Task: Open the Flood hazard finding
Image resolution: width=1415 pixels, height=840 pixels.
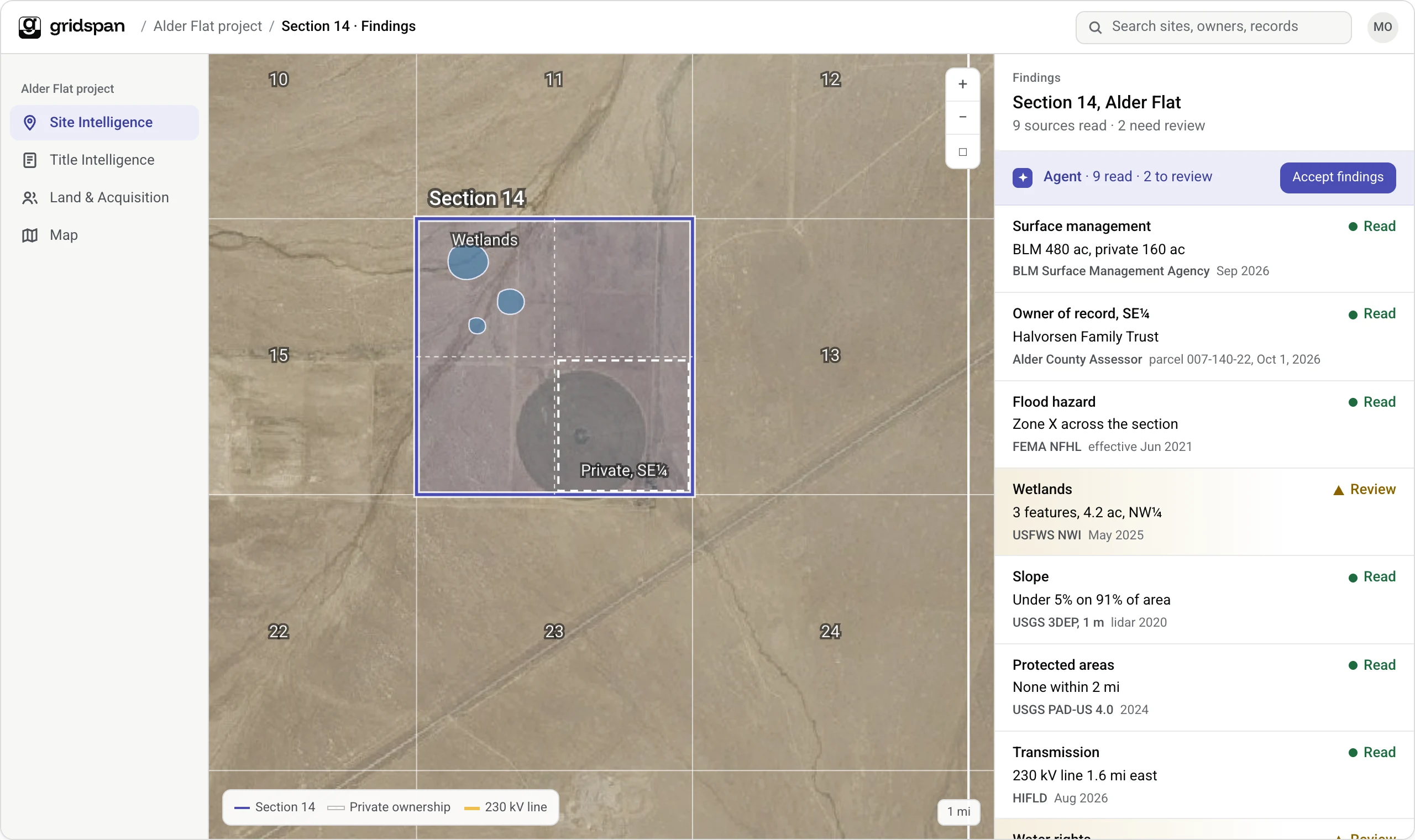Action: point(1204,424)
